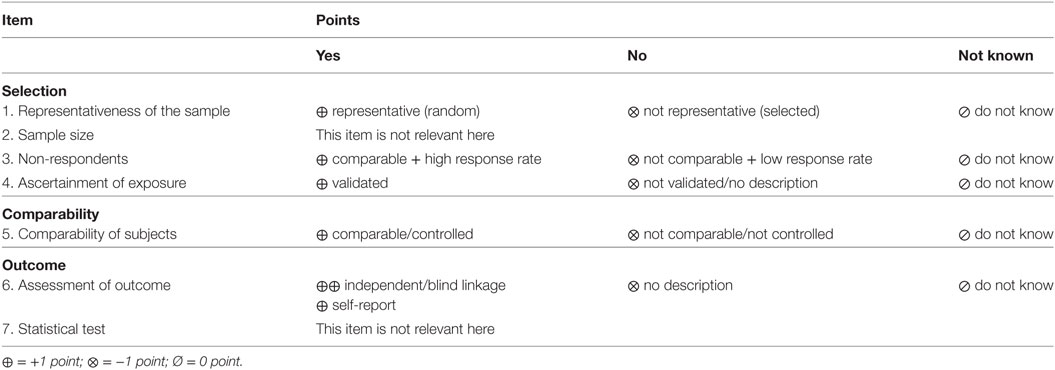The width and height of the screenshot is (1055, 370).
Task: Click plus icon beside comparable + high response rate
Action: tap(322, 159)
